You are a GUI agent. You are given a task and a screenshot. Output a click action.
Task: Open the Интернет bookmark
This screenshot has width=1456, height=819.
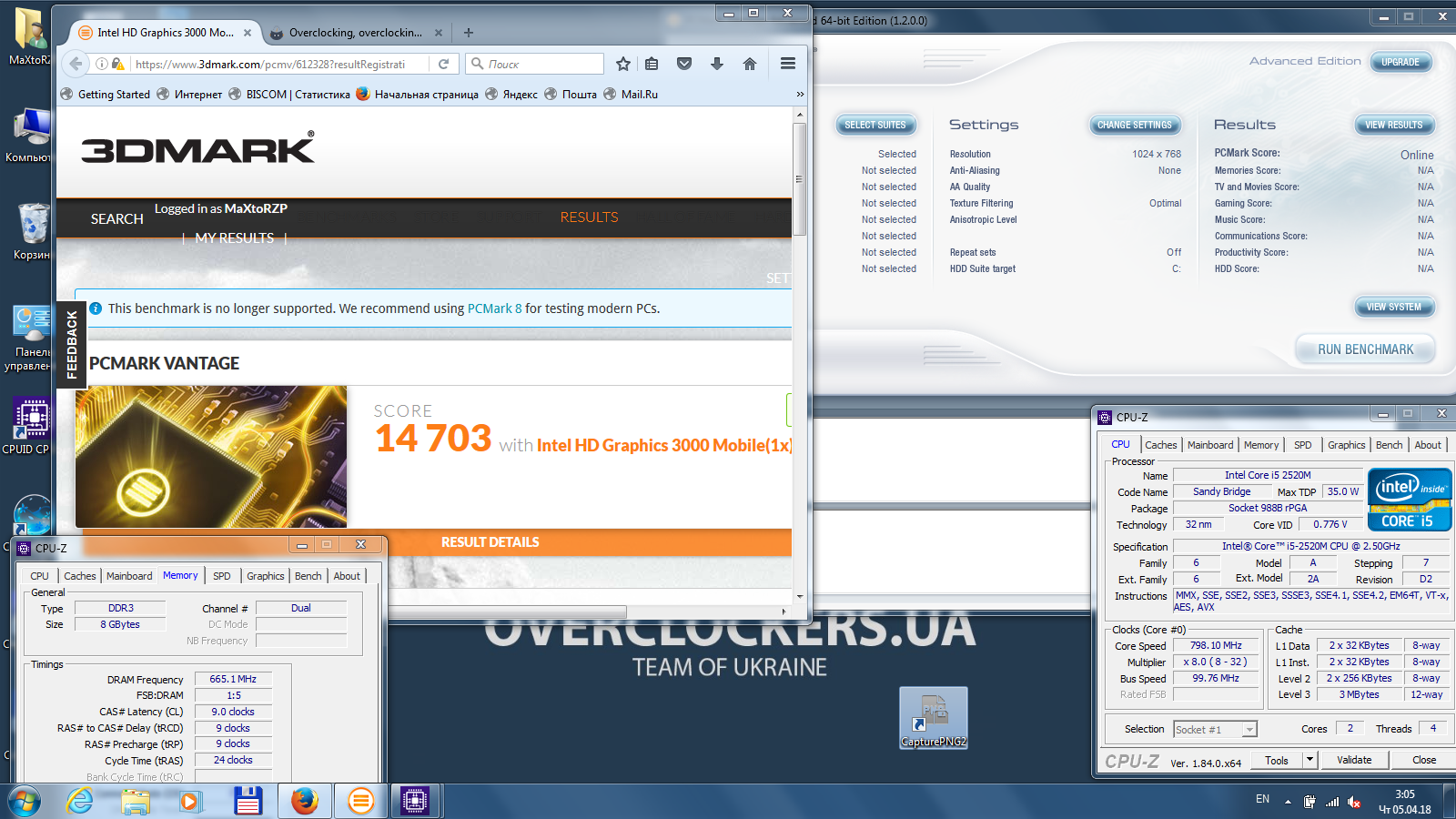coord(190,94)
